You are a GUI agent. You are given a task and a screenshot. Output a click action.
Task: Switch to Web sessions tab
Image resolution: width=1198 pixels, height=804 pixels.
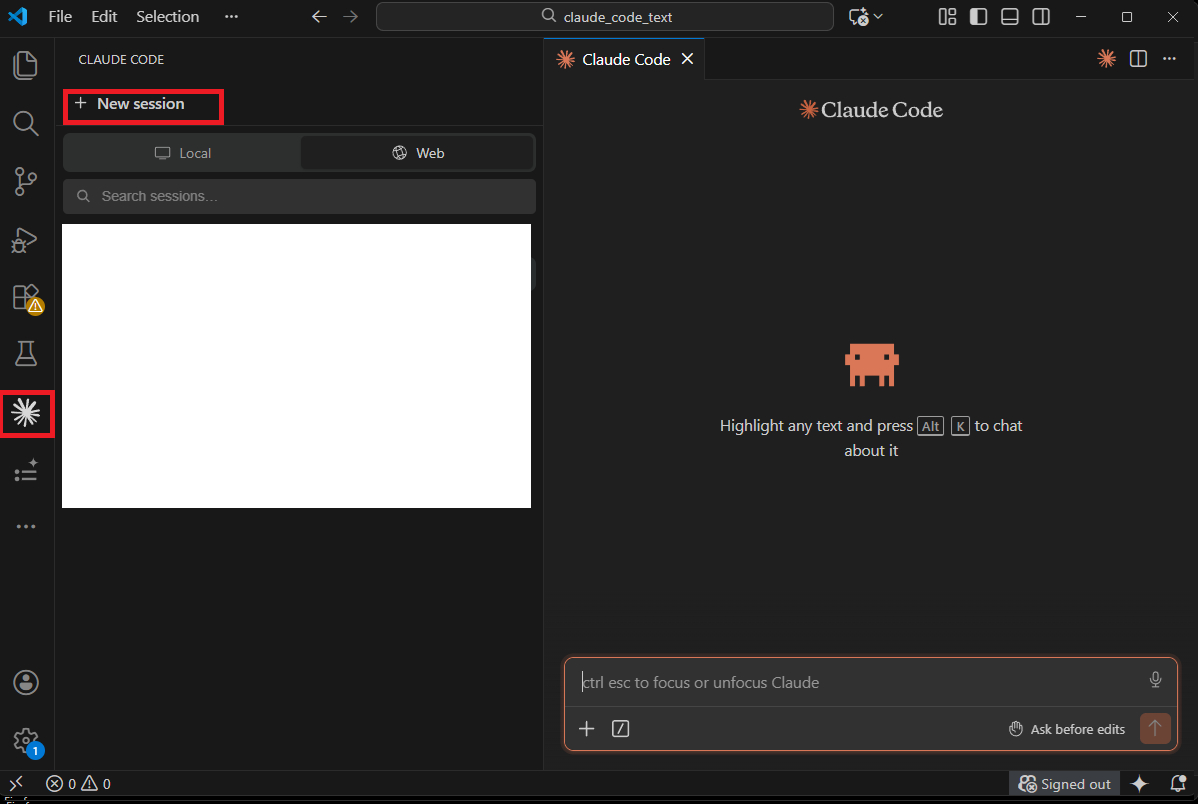tap(417, 153)
